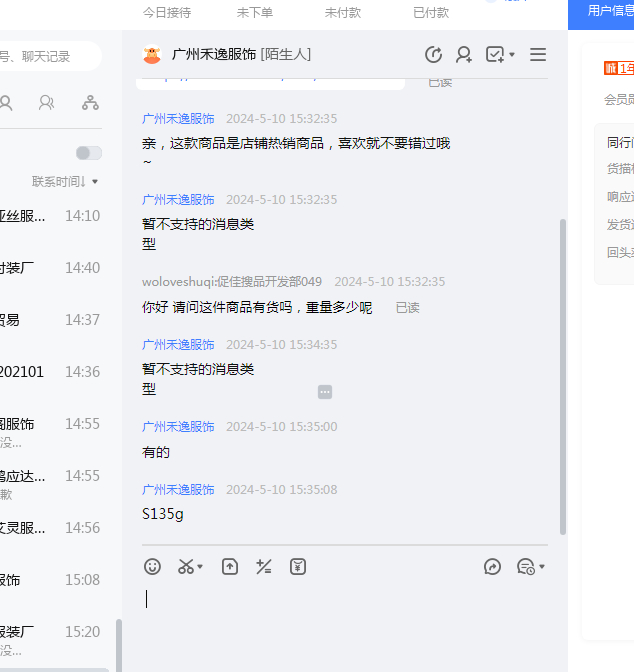The width and height of the screenshot is (634, 672).
Task: Open the quick phrases plus-slash icon
Action: point(264,567)
